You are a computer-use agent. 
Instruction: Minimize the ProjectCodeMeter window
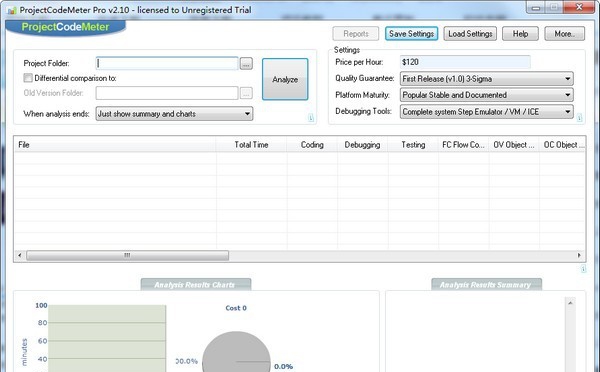[536, 7]
